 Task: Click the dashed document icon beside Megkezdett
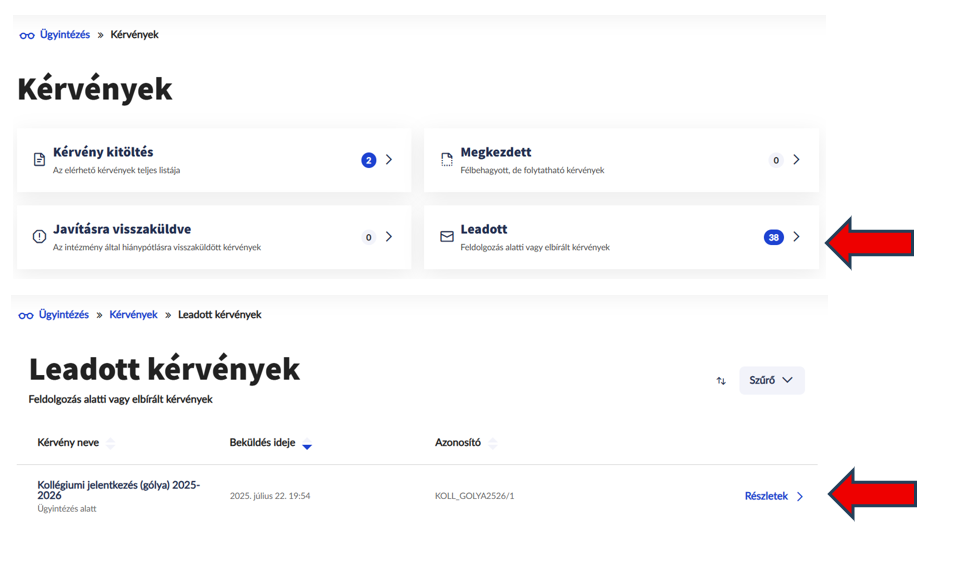pos(447,160)
